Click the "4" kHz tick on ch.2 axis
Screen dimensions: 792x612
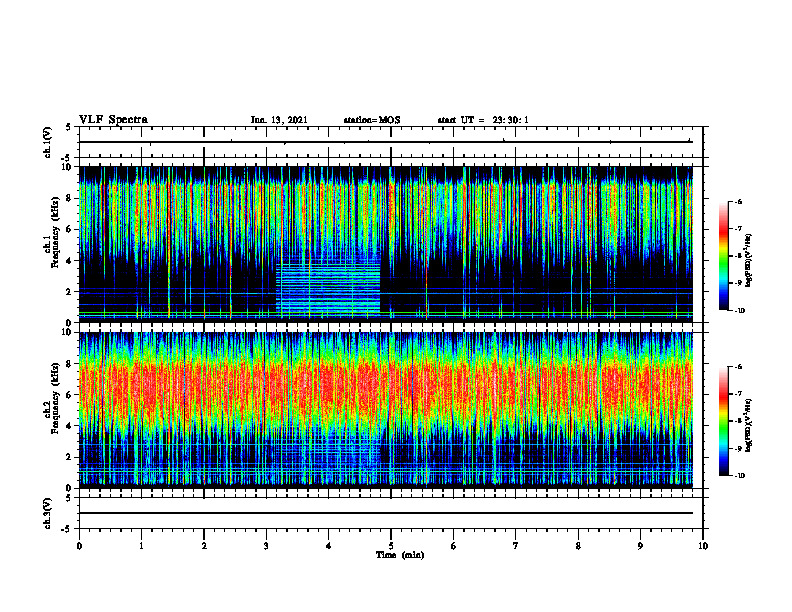70,426
